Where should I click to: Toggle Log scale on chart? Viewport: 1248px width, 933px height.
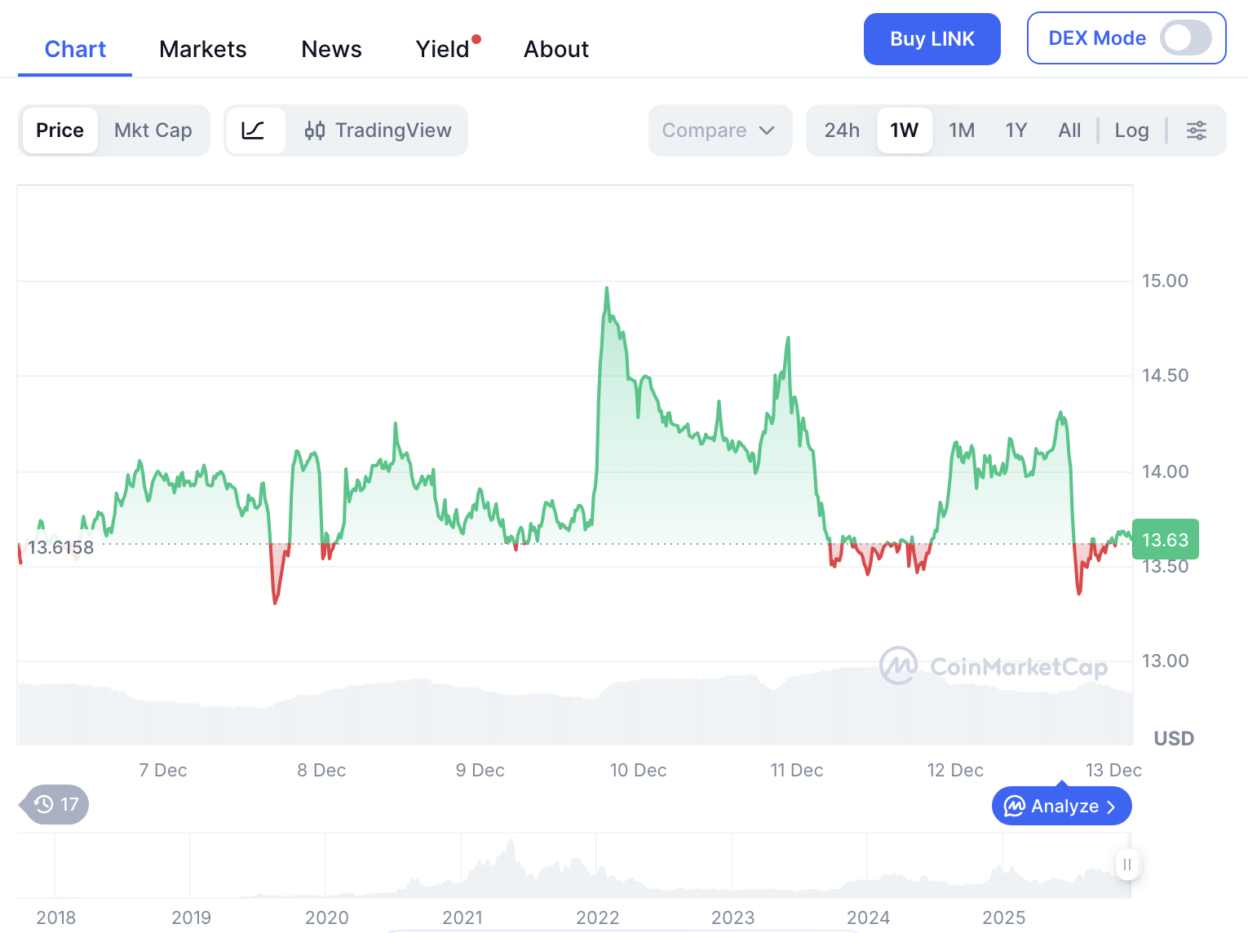(x=1131, y=130)
